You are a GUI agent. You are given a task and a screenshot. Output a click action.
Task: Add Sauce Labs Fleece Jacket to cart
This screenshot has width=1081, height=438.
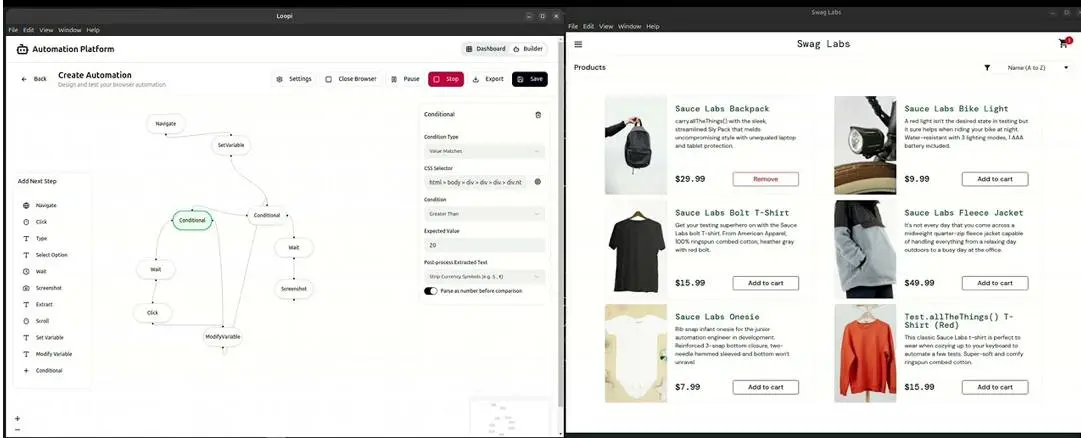tap(995, 283)
